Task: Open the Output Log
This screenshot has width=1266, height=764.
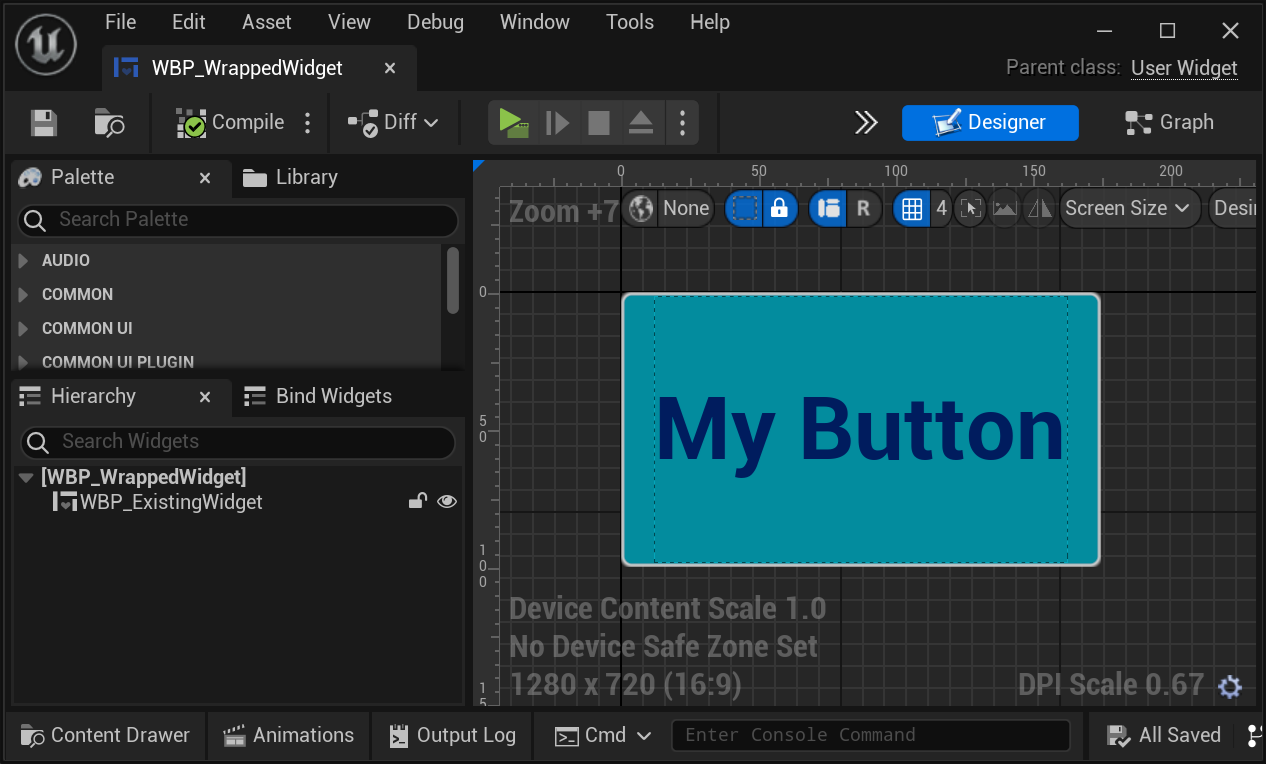Action: [452, 735]
